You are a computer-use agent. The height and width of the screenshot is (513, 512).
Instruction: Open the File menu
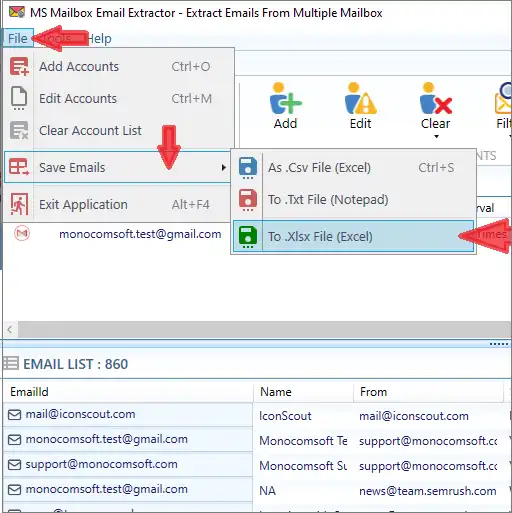18,38
